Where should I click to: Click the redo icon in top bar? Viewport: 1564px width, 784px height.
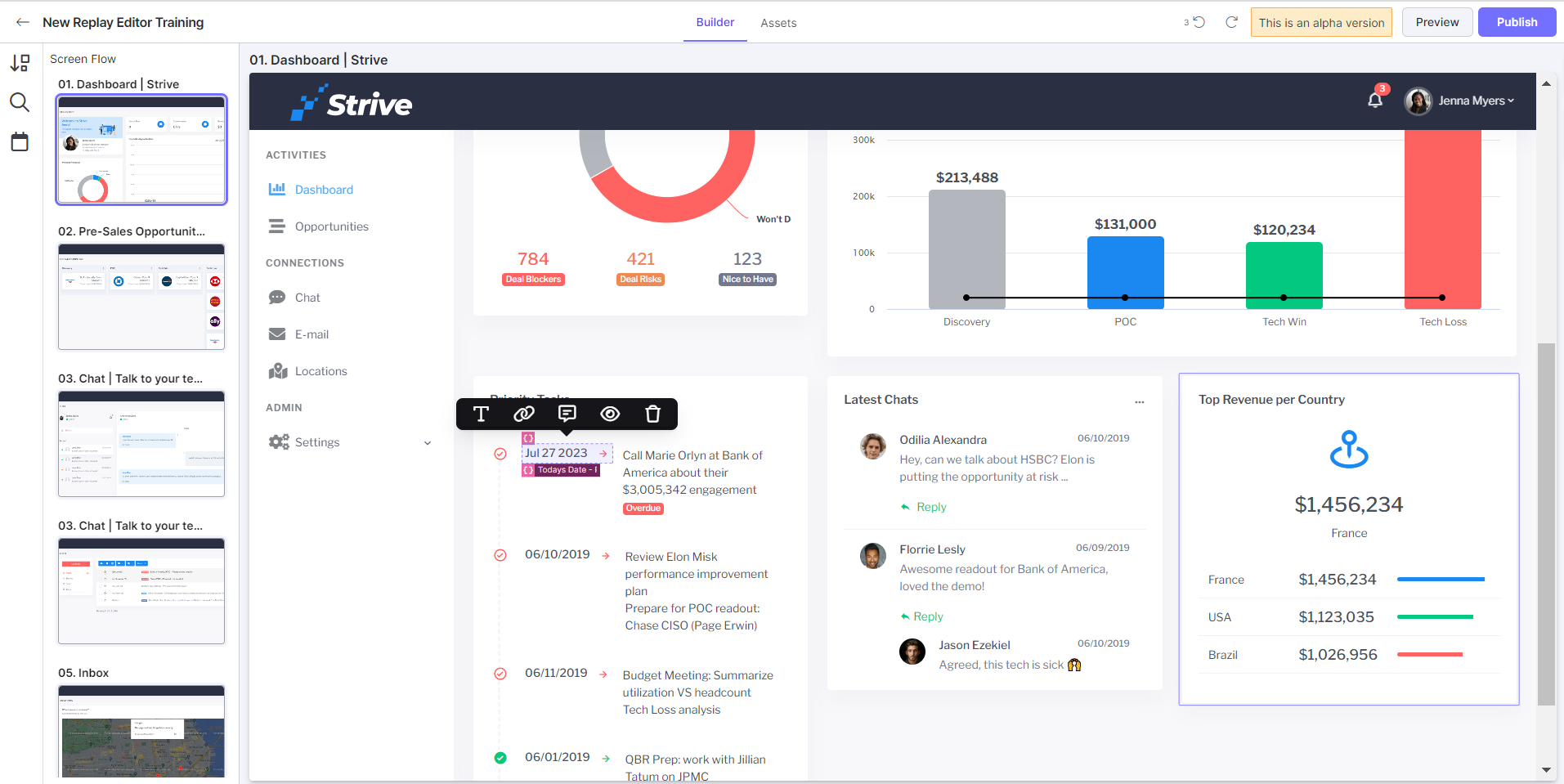click(x=1231, y=22)
